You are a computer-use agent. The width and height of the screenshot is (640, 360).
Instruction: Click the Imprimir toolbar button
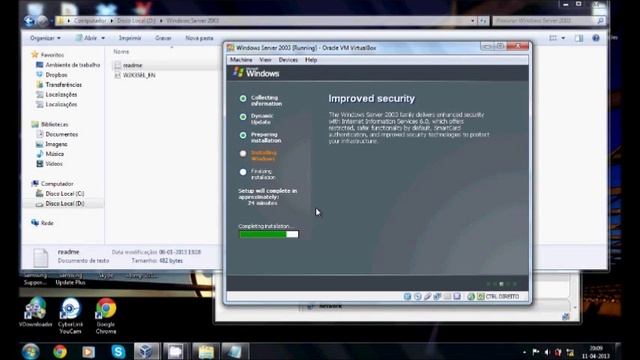pyautogui.click(x=130, y=38)
